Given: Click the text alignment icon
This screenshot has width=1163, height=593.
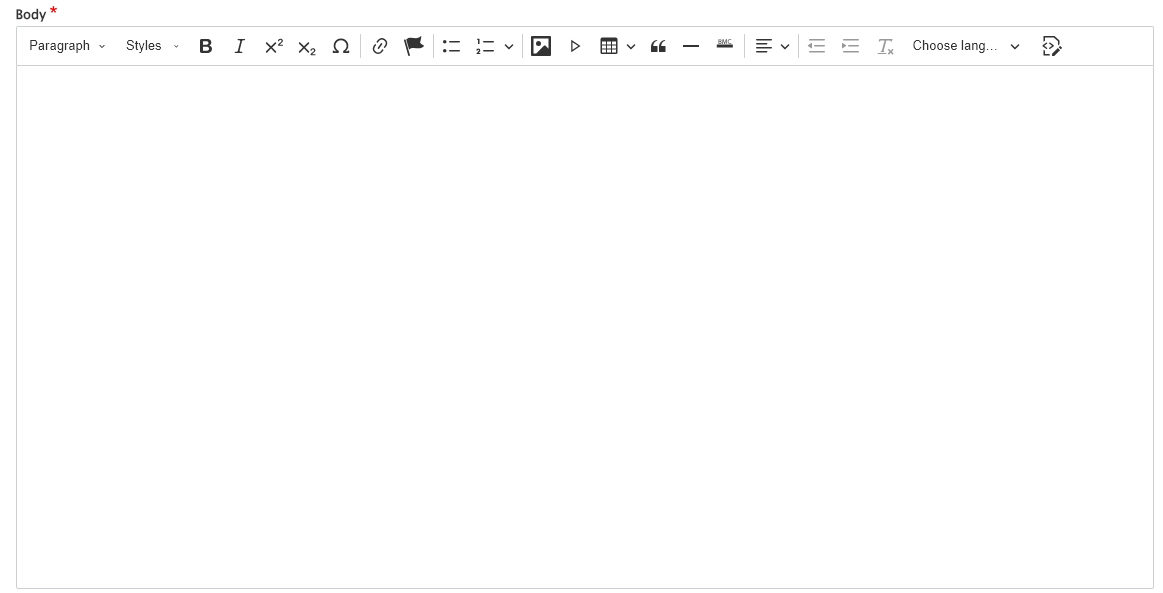Looking at the screenshot, I should (x=764, y=46).
